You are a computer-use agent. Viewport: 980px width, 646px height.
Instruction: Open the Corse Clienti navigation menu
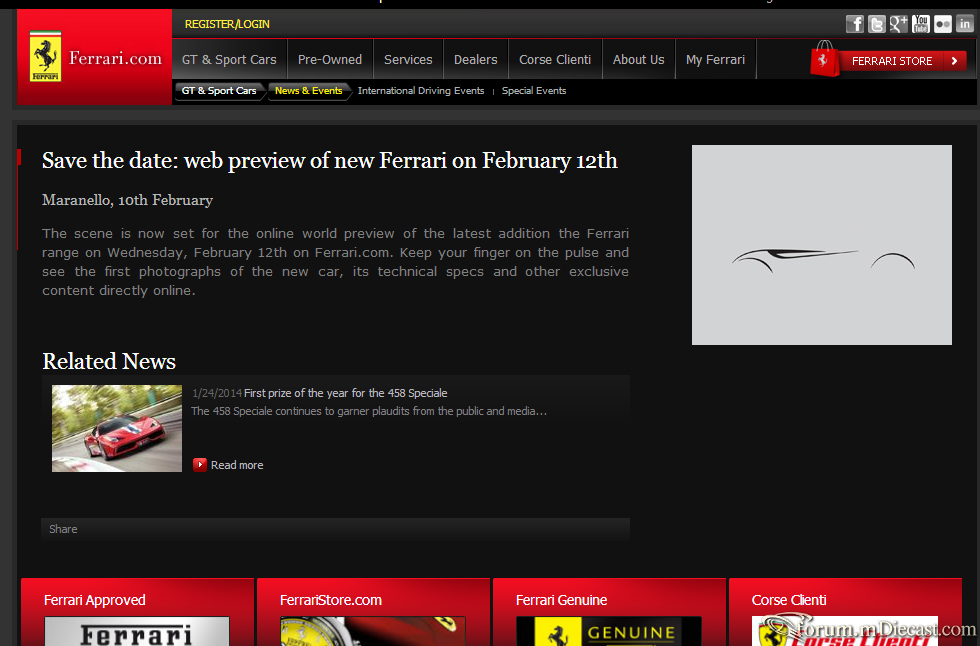pos(555,59)
